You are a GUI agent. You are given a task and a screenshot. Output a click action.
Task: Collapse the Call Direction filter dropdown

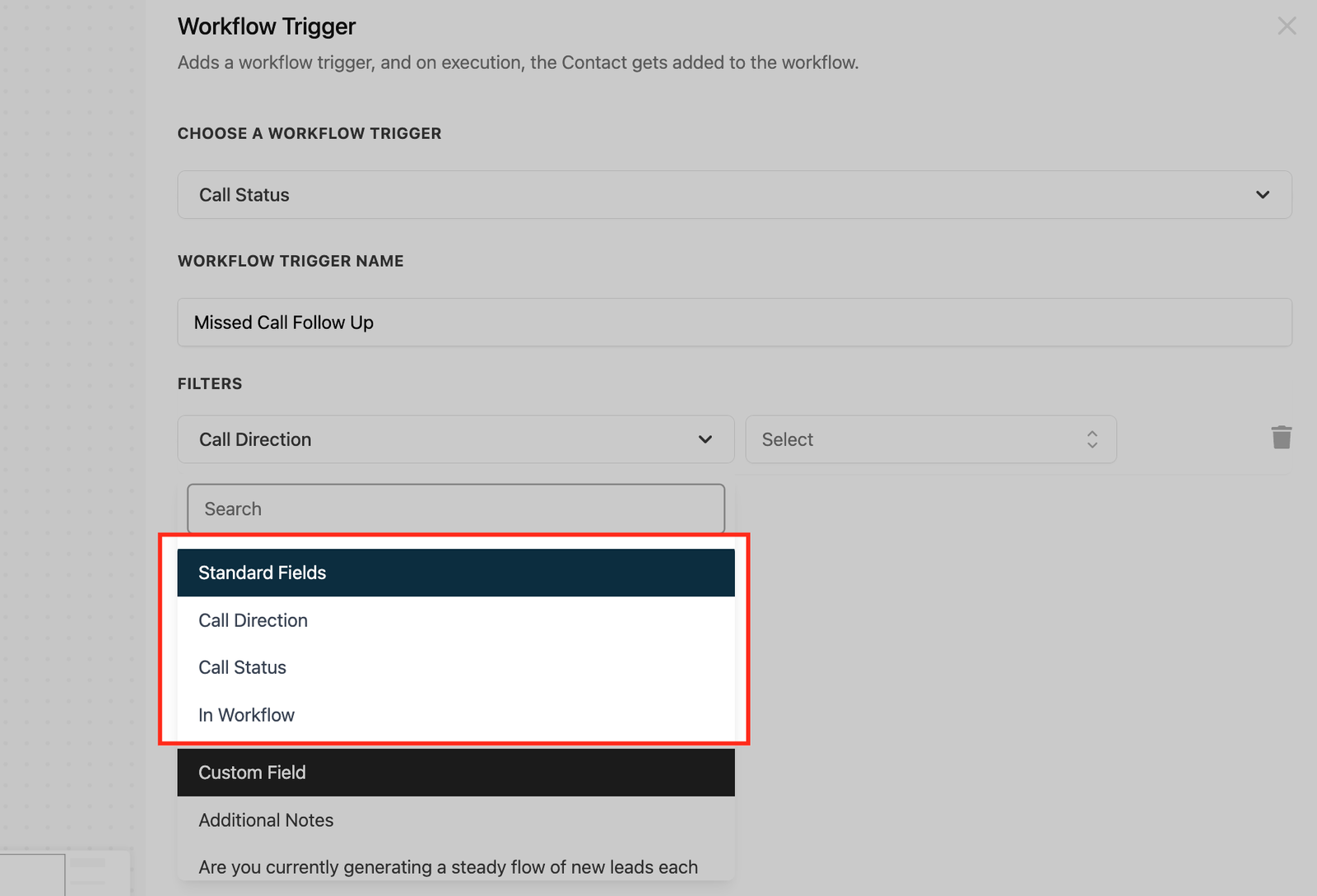click(x=454, y=439)
